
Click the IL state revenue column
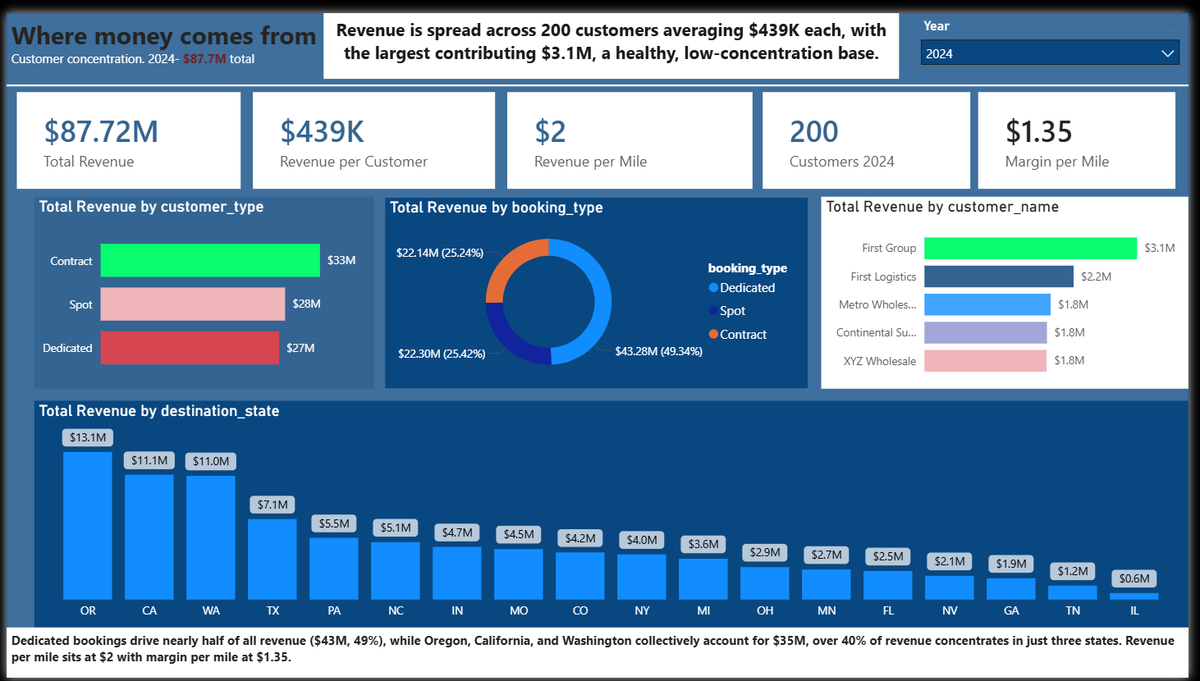click(1134, 596)
